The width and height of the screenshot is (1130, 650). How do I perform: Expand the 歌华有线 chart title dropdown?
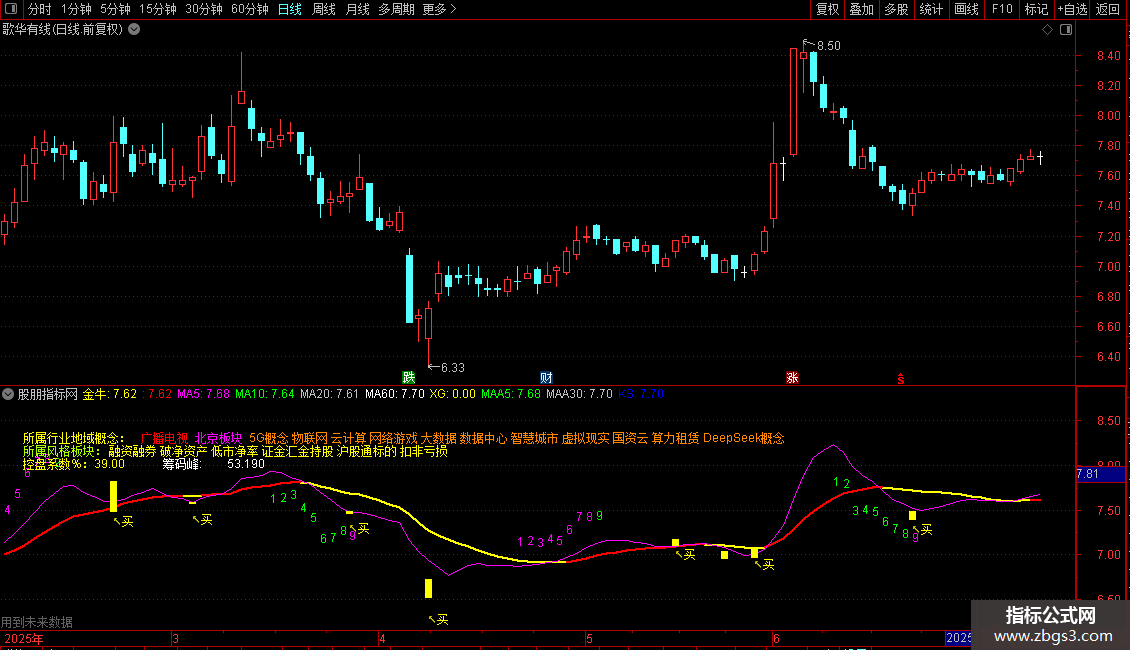[x=134, y=30]
